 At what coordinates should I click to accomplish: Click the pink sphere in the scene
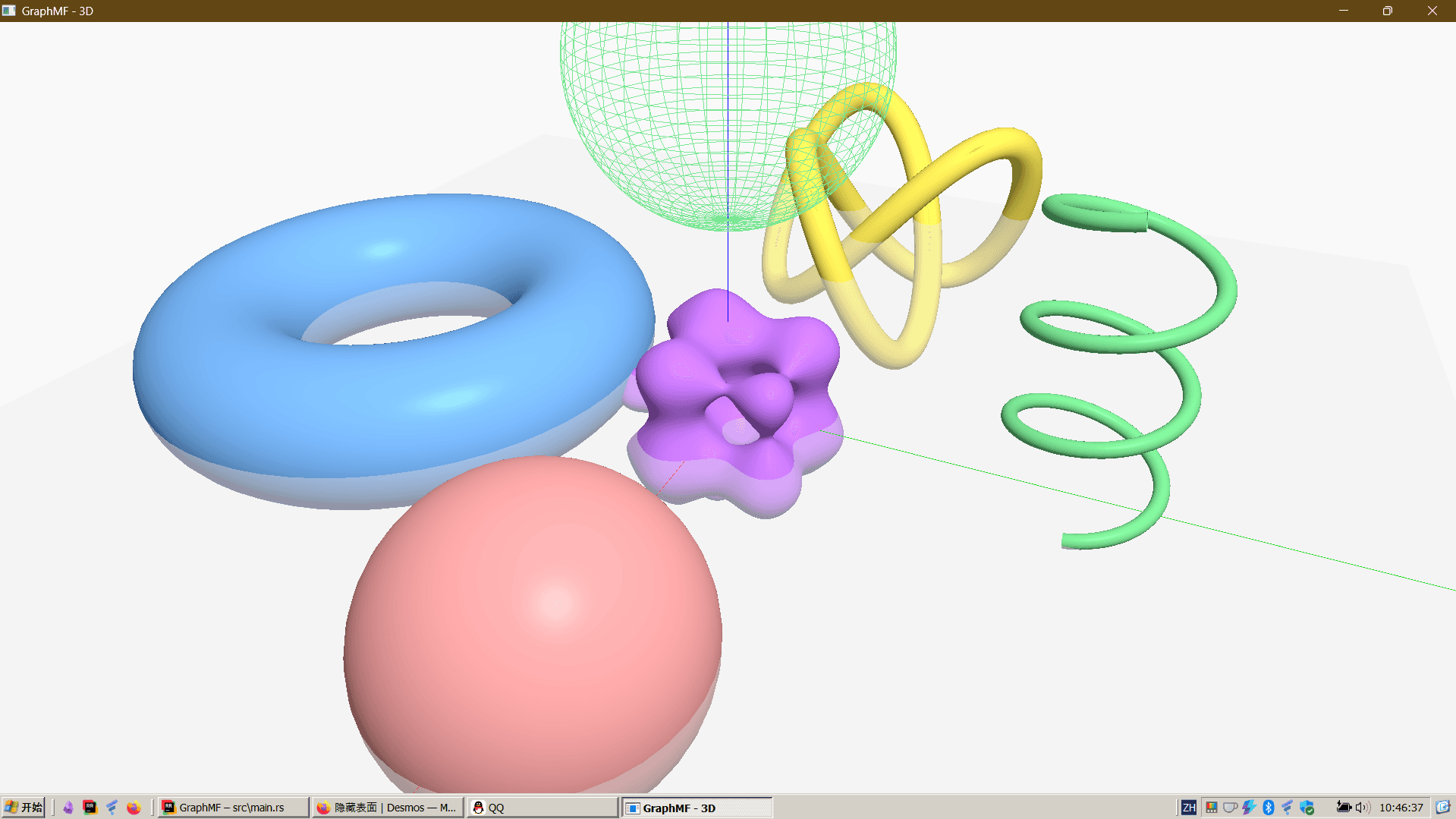(531, 622)
